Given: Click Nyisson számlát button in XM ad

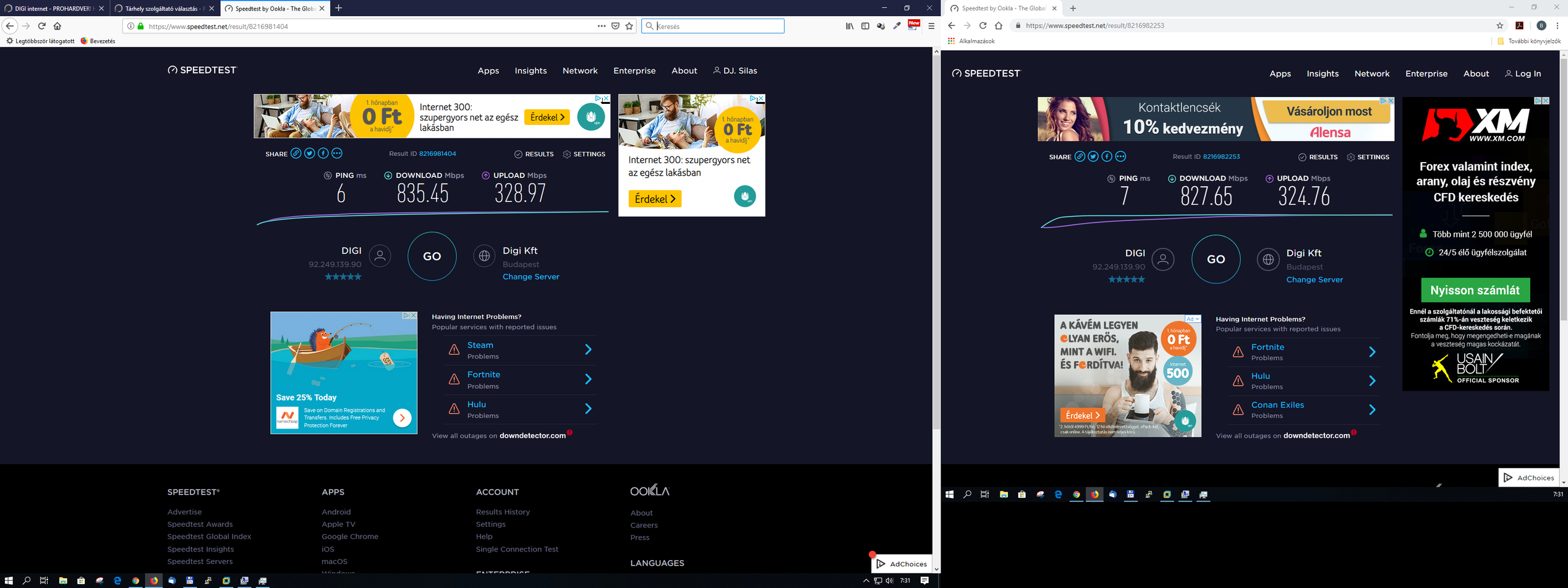Looking at the screenshot, I should click(1475, 290).
